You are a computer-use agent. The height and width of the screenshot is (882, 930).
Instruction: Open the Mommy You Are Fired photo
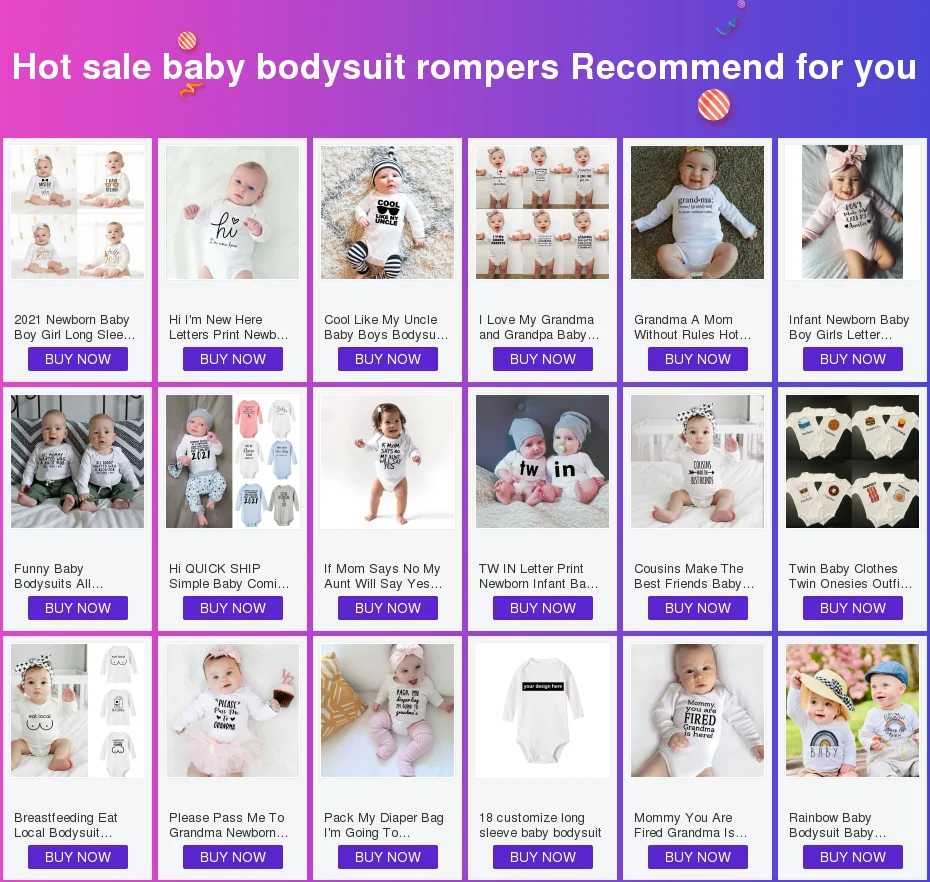click(697, 710)
